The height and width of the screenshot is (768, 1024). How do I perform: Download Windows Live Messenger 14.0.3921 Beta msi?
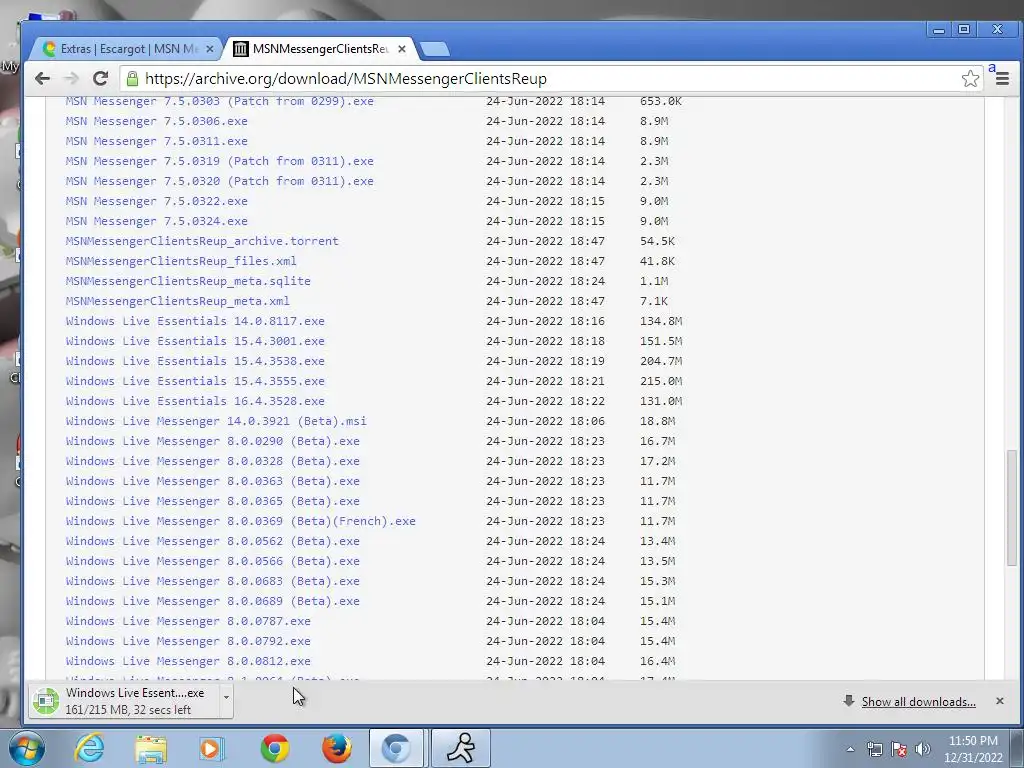tap(216, 421)
